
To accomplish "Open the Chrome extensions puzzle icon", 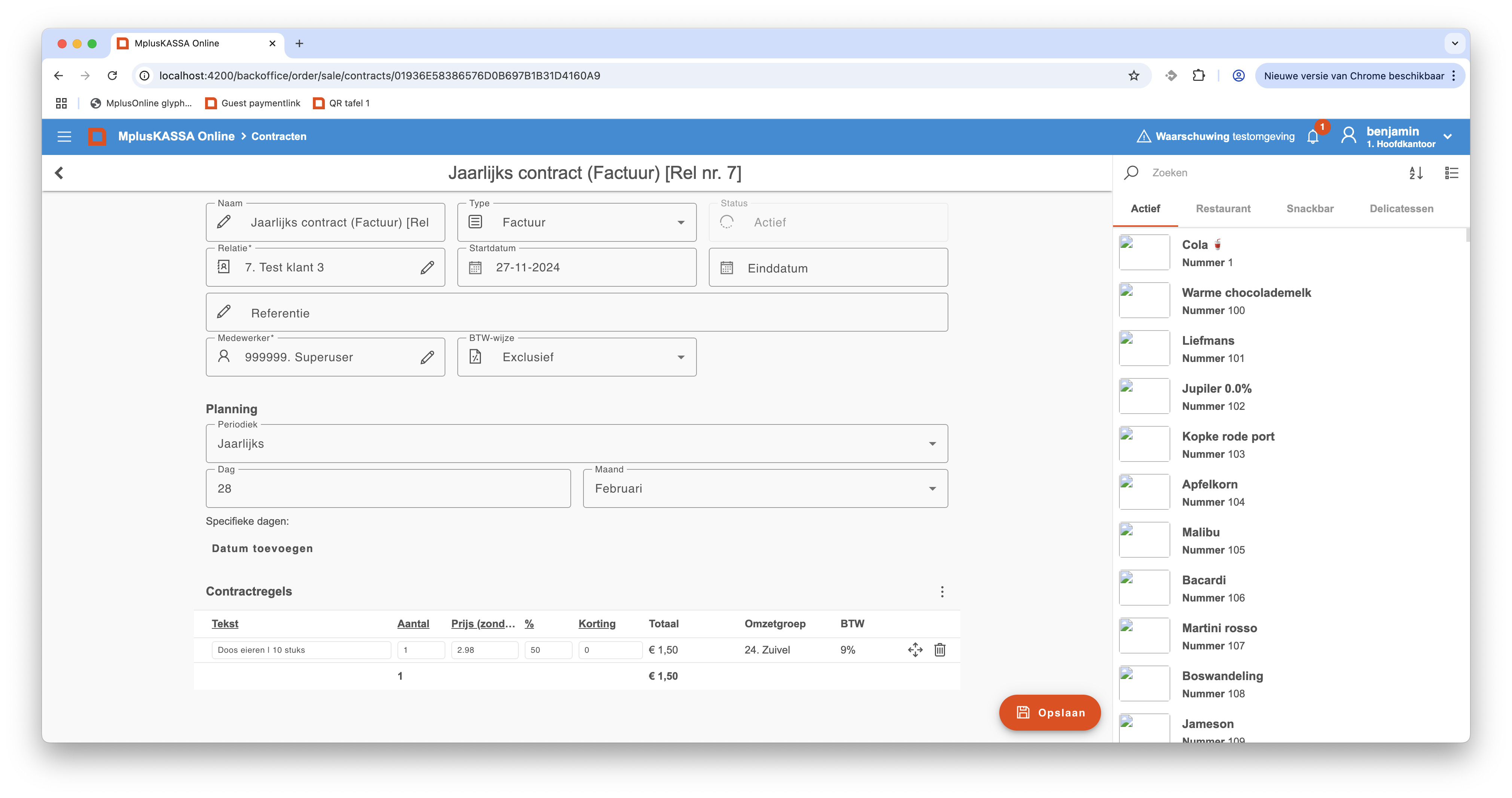I will [1199, 76].
